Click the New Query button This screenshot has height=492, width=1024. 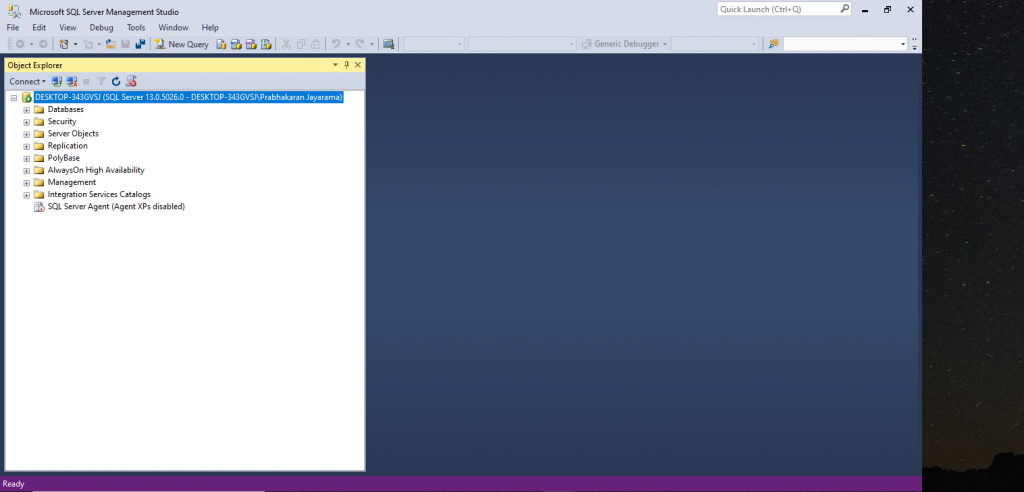[x=182, y=44]
